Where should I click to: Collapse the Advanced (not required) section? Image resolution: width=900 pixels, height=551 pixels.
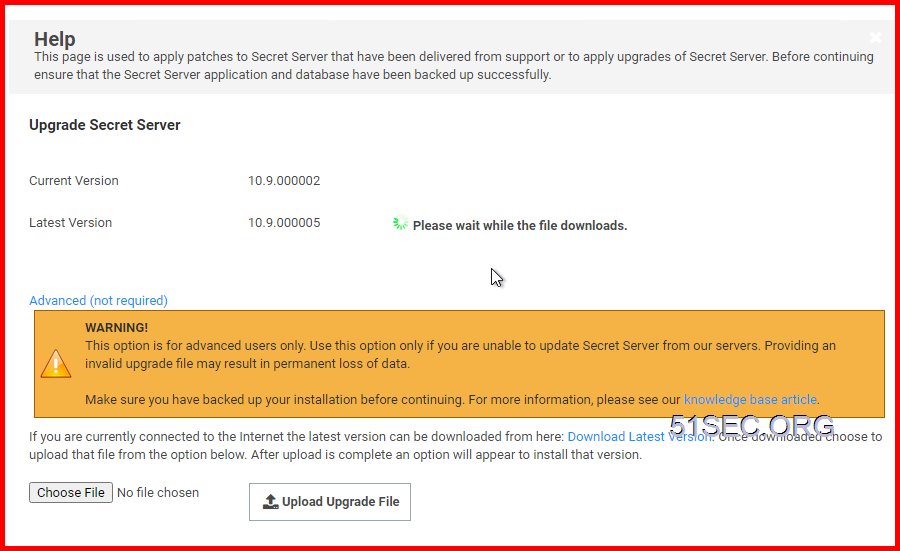pos(98,300)
